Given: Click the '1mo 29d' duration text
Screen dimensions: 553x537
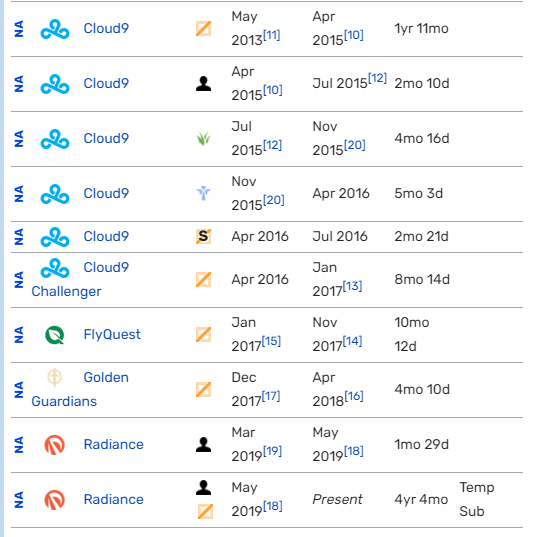Looking at the screenshot, I should tap(421, 445).
